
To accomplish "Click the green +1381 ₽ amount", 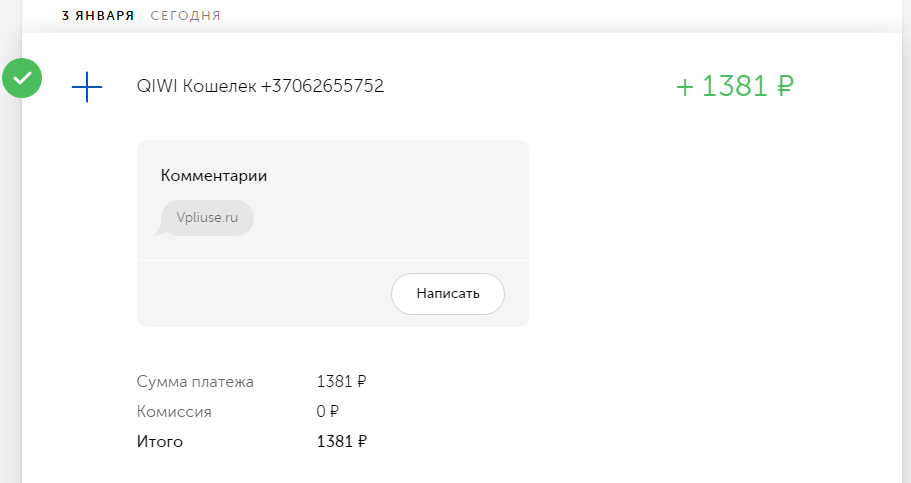I will (735, 86).
